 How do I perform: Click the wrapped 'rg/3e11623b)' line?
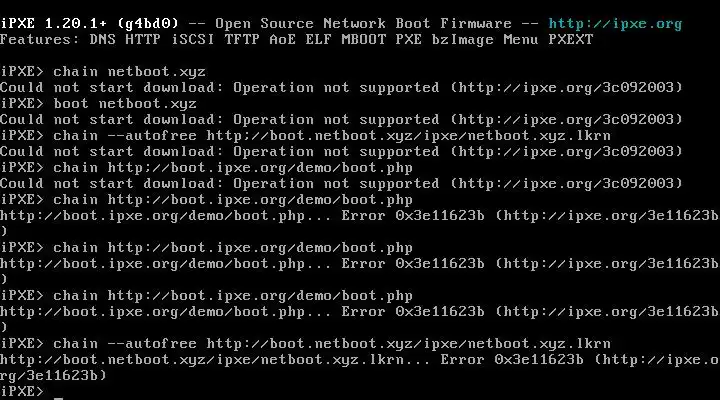pos(53,376)
